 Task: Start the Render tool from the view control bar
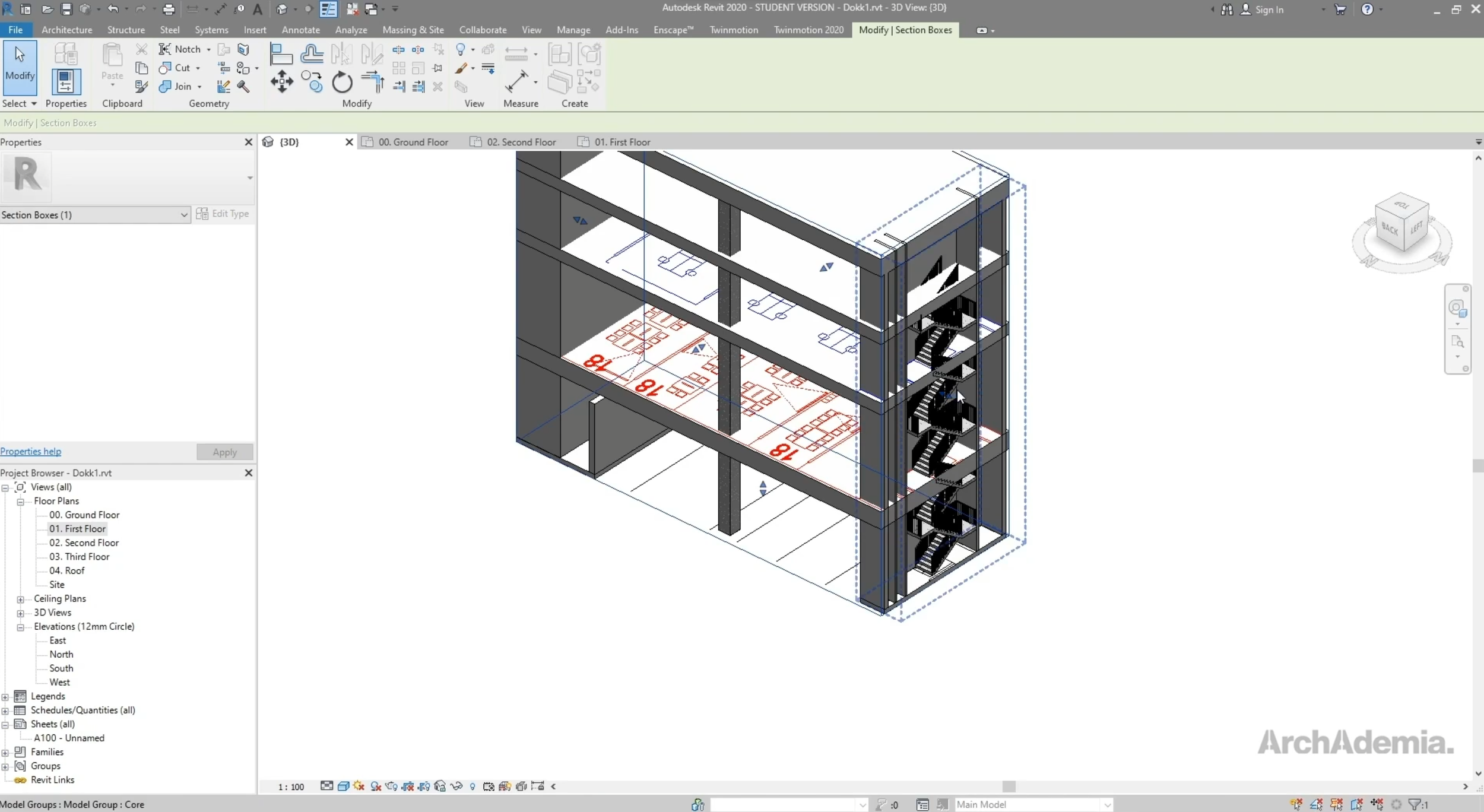pyautogui.click(x=391, y=786)
